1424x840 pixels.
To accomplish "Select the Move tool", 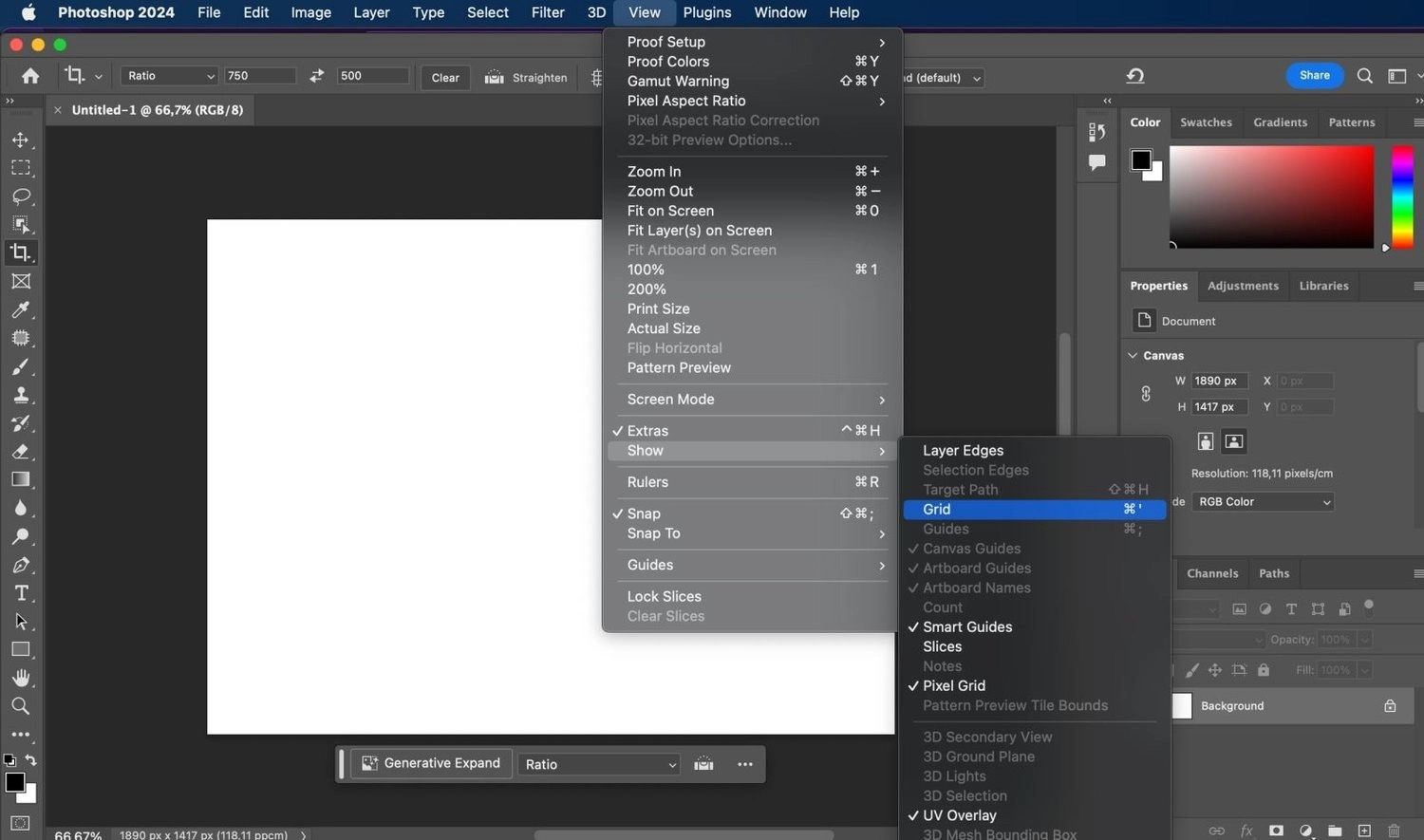I will (20, 140).
